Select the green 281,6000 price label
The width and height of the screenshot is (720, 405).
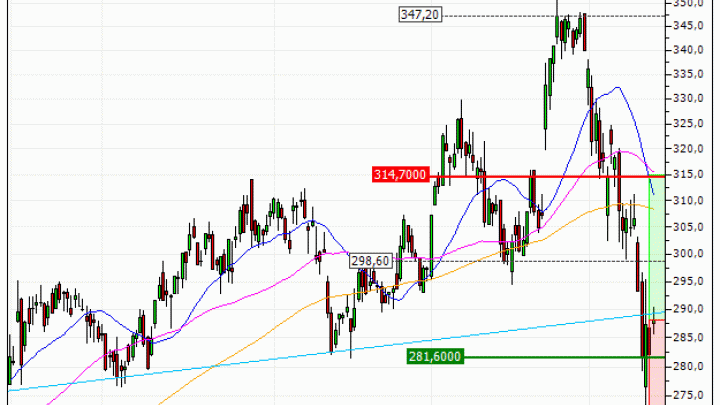[438, 356]
